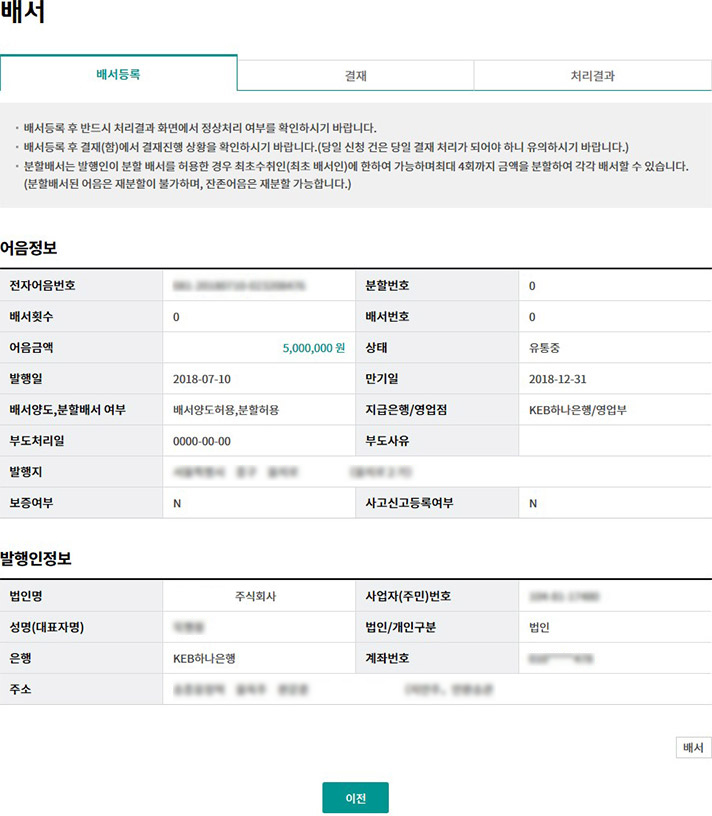Select the 배서양도허용,분할허용 text
This screenshot has height=816, width=712.
coord(226,410)
